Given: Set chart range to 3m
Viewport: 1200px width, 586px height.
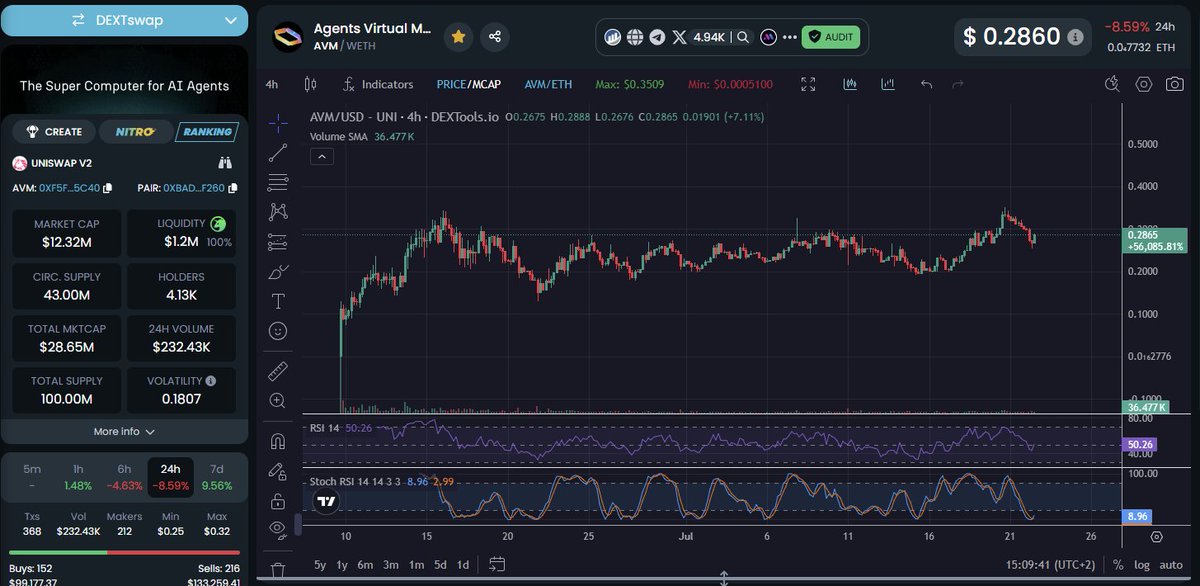Looking at the screenshot, I should coord(391,564).
